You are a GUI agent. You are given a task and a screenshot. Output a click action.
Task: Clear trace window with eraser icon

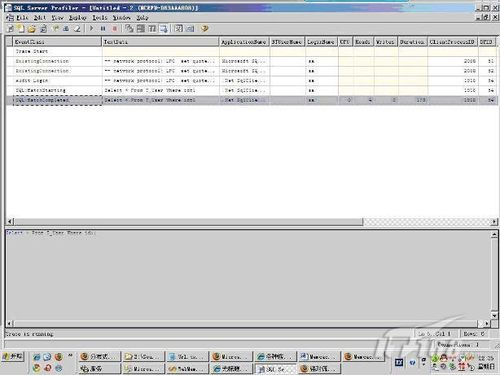(77, 29)
